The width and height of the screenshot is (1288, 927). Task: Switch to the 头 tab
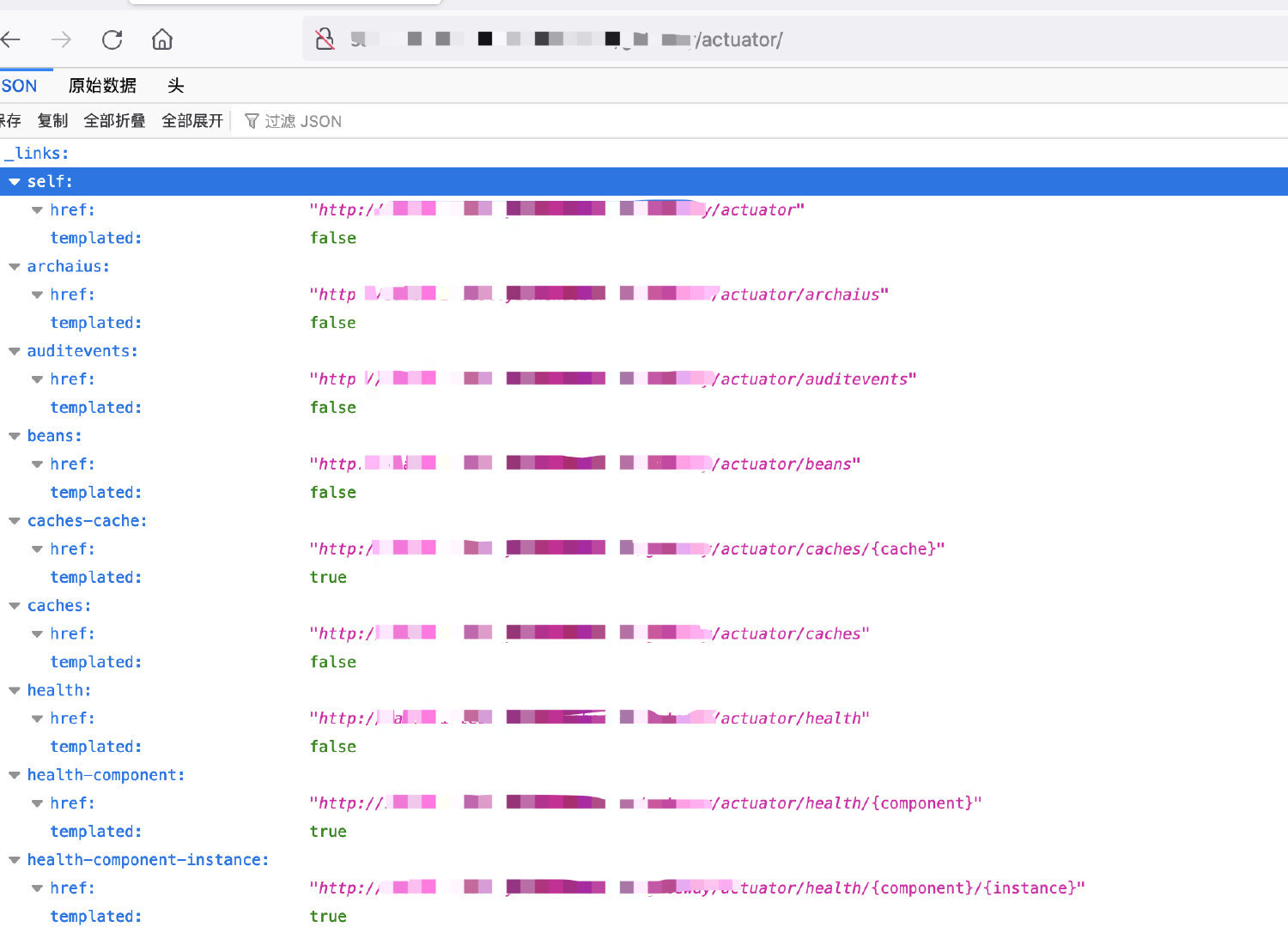(176, 86)
